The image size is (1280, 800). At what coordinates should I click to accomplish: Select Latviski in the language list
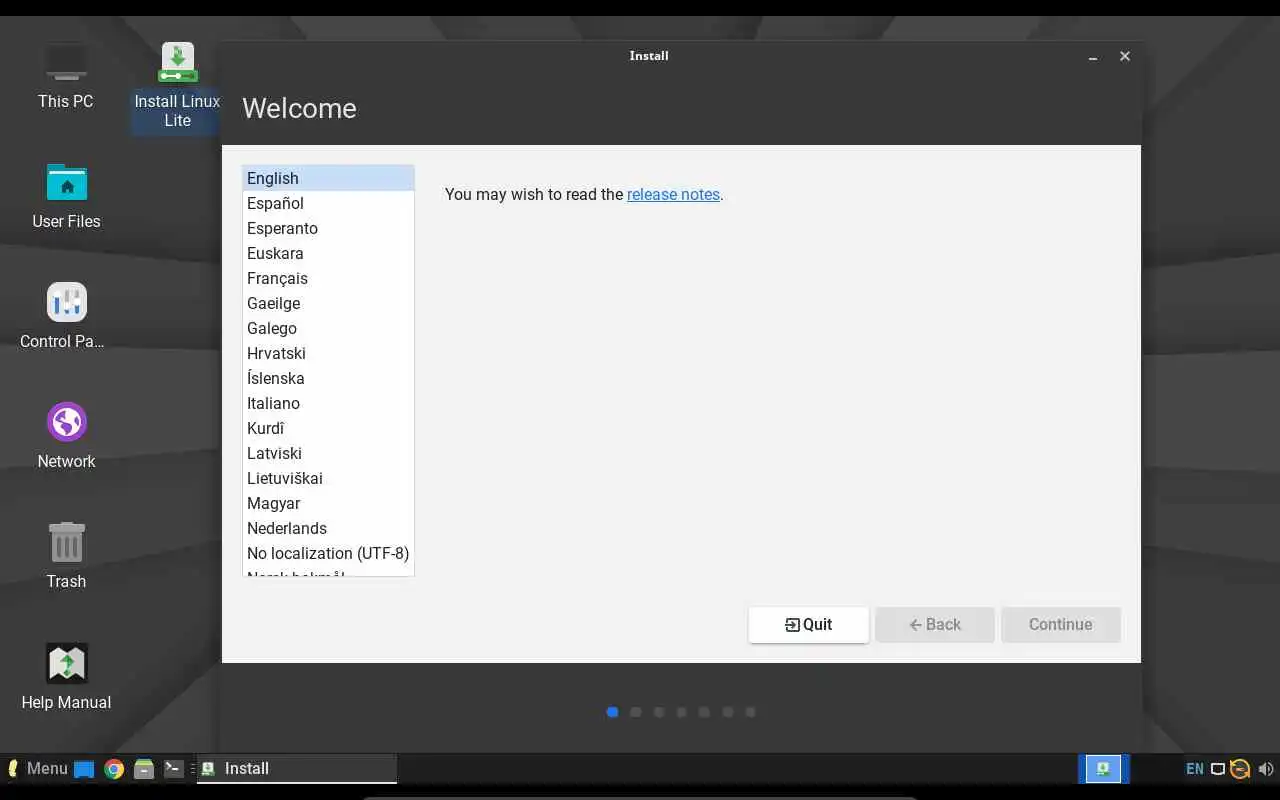pyautogui.click(x=328, y=453)
